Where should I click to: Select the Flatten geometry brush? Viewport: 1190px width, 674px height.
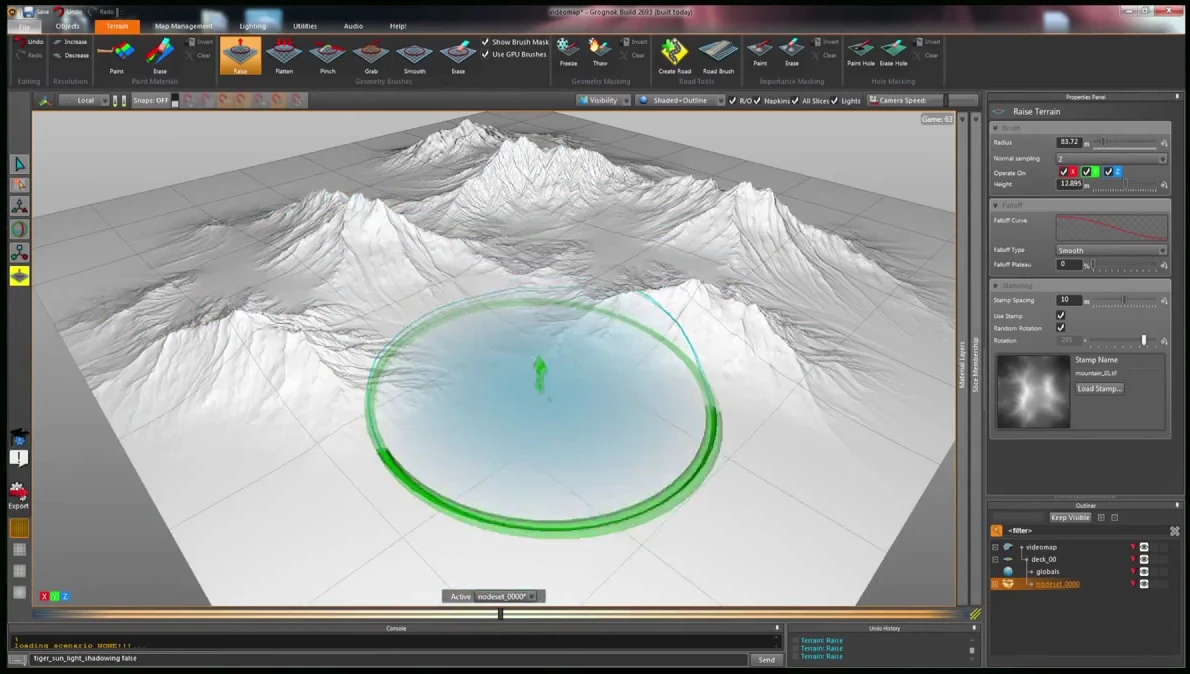coord(284,55)
